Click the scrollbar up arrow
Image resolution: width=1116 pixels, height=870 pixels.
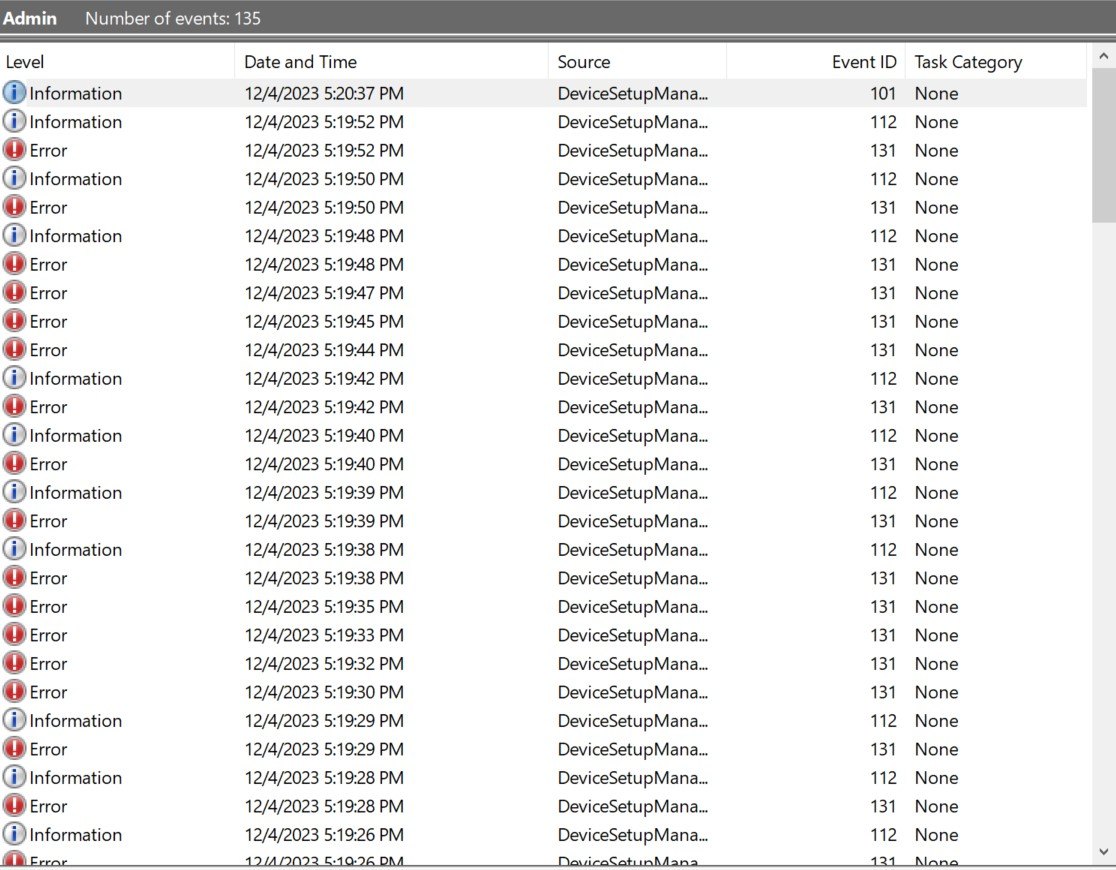(1103, 56)
